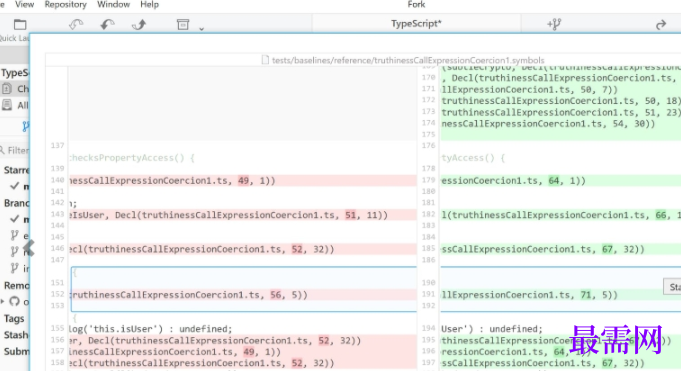
Task: Click removed line 140 ending 49, 1))
Action: click(x=242, y=180)
